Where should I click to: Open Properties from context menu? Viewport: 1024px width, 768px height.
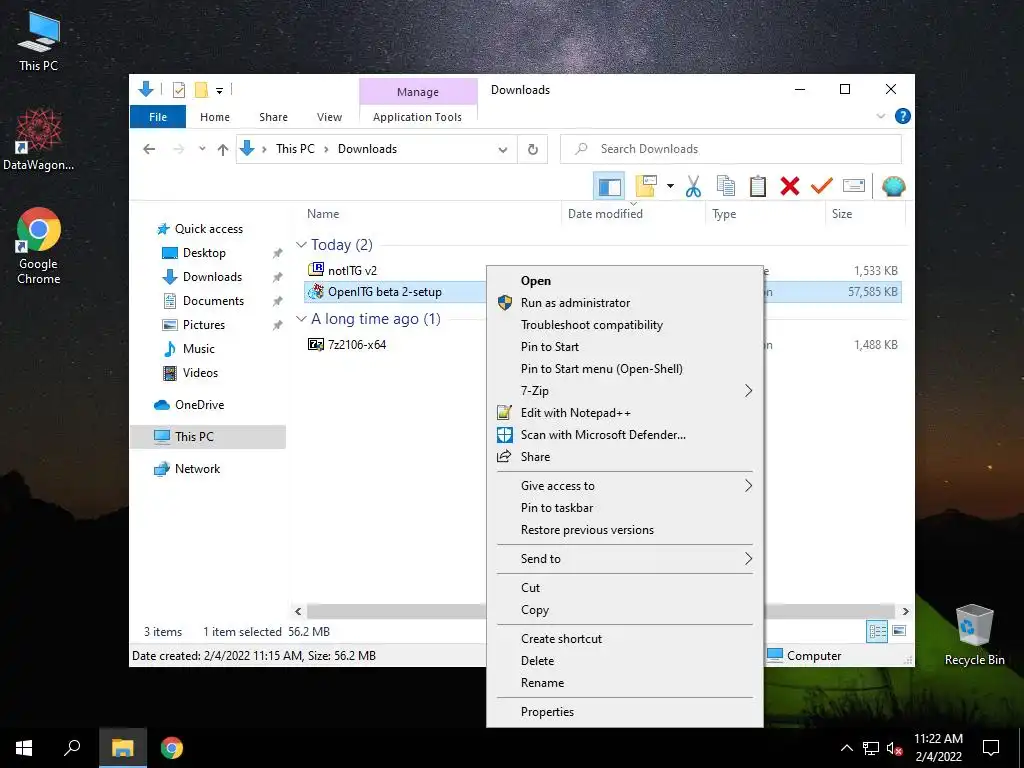pyautogui.click(x=625, y=712)
